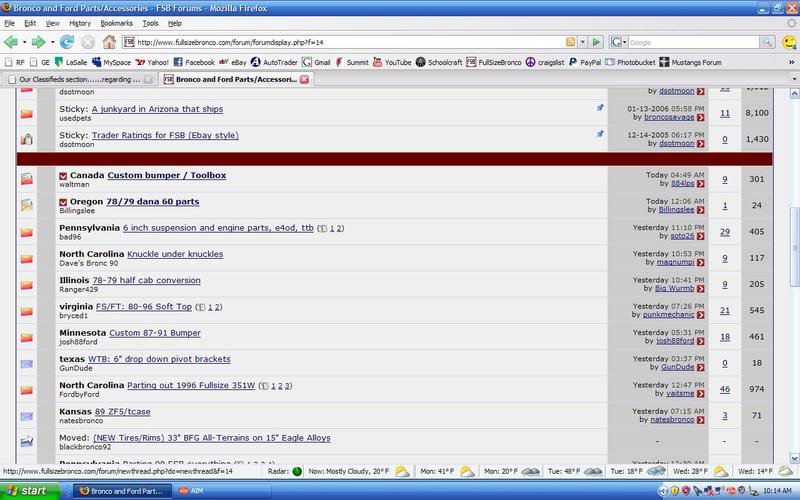Viewport: 800px width, 500px height.
Task: Open Custom bumper / Toolbox thread
Action: point(167,176)
